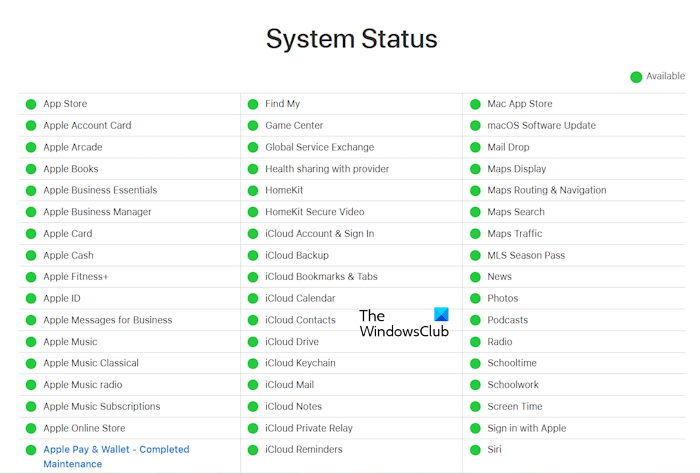
Task: Select the iCloud Account & Sign In entry
Action: [319, 234]
